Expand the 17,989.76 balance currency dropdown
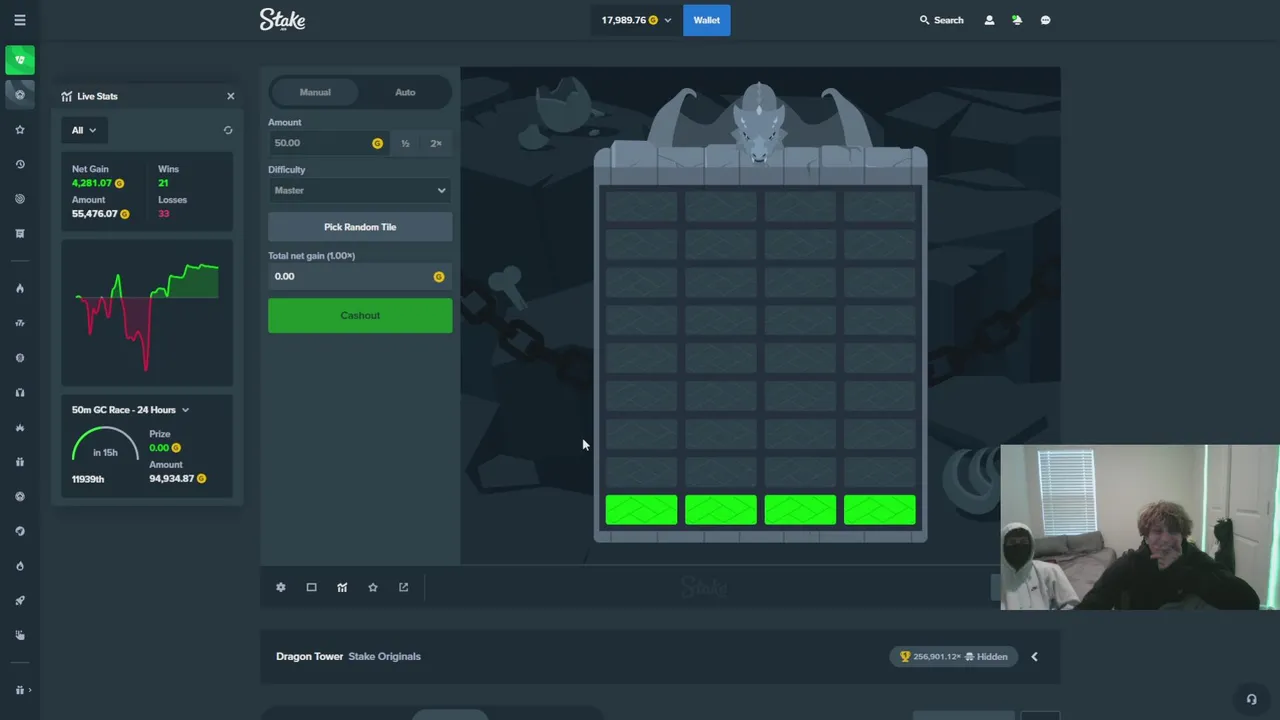The height and width of the screenshot is (720, 1280). coord(636,20)
